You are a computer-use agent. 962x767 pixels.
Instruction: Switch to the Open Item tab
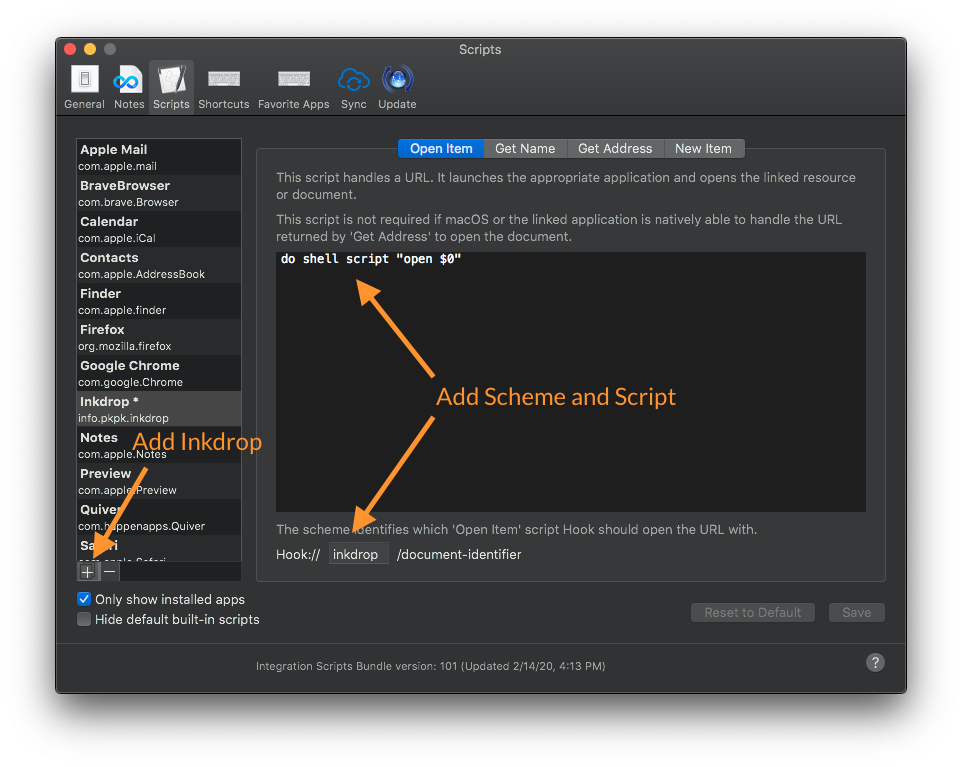tap(441, 148)
